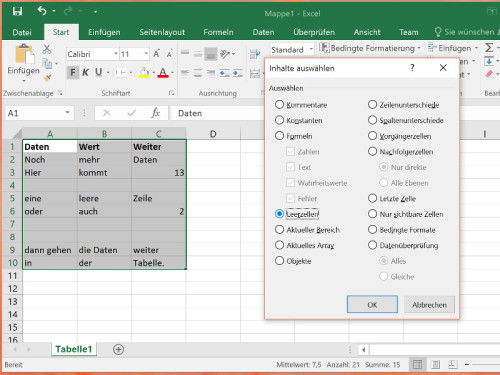
Task: Open the Einfügen cells dropdown in ribbon
Action: tap(476, 48)
